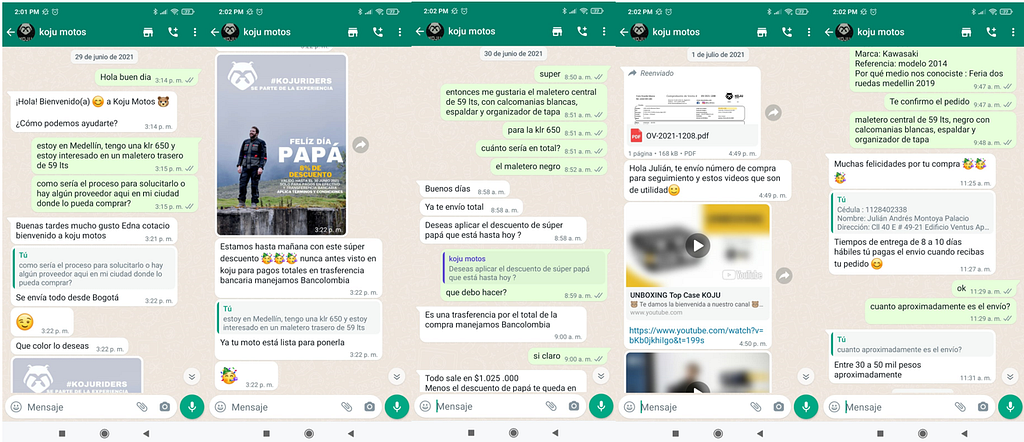Play the UNBOXING Top Case KOJU video

[x=697, y=245]
